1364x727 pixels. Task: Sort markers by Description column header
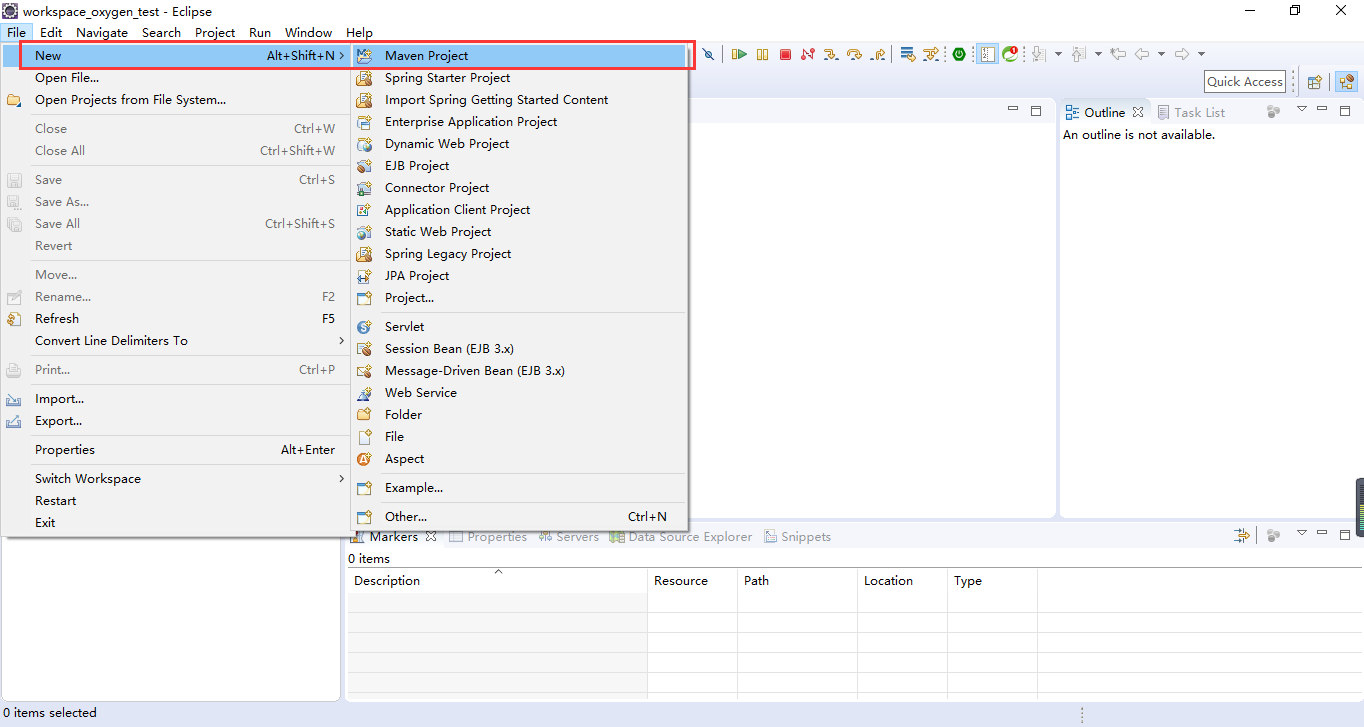[x=497, y=580]
